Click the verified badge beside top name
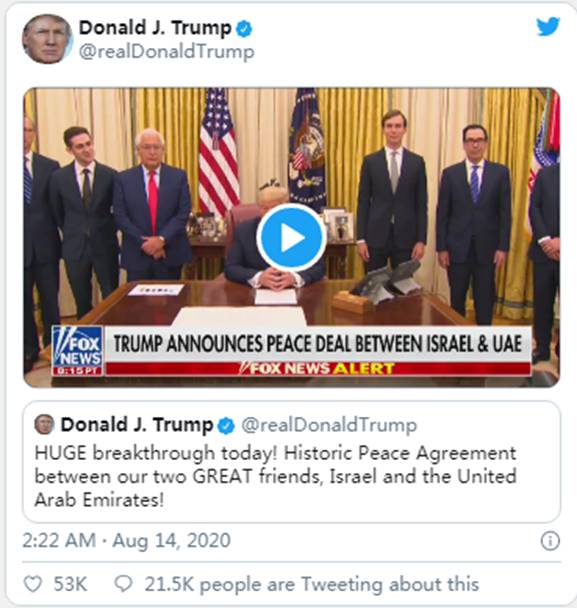The height and width of the screenshot is (608, 577). [244, 29]
